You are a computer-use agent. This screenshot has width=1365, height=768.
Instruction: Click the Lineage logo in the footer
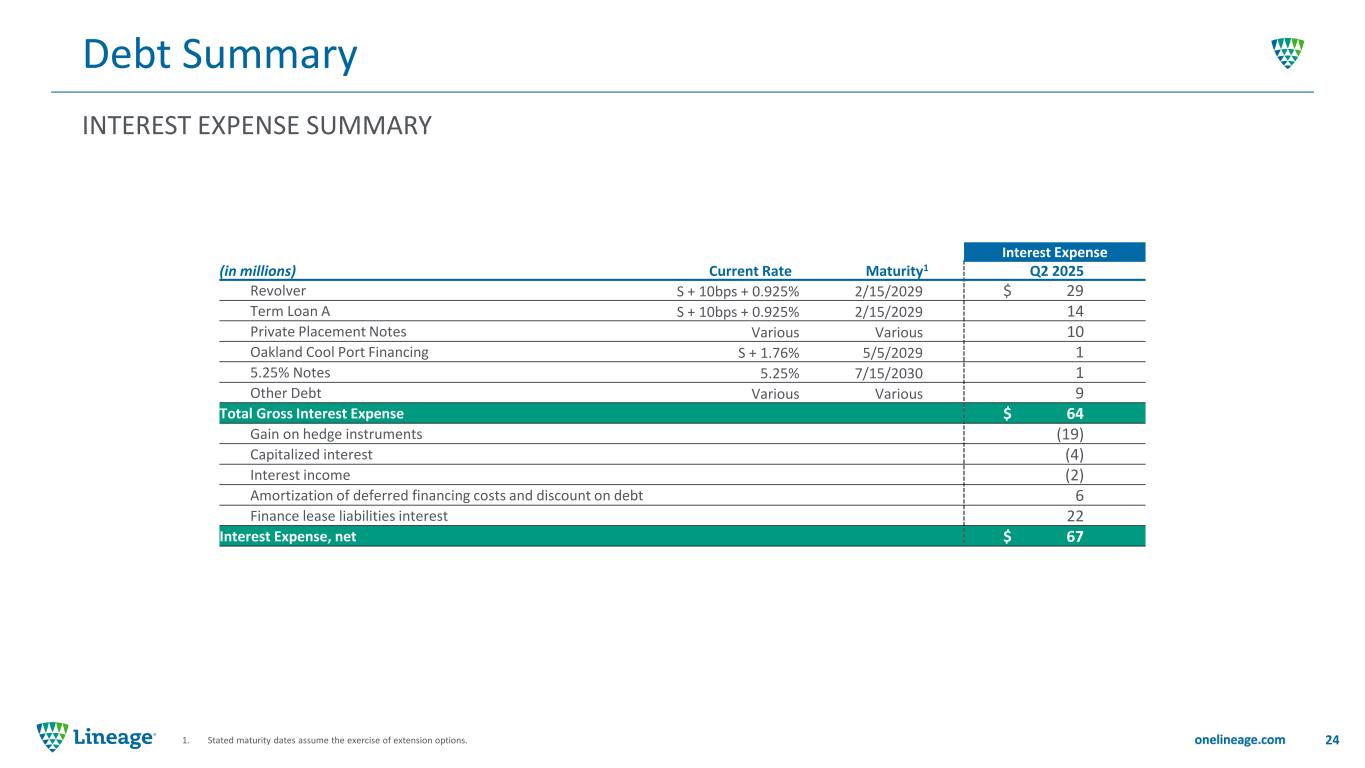tap(96, 737)
